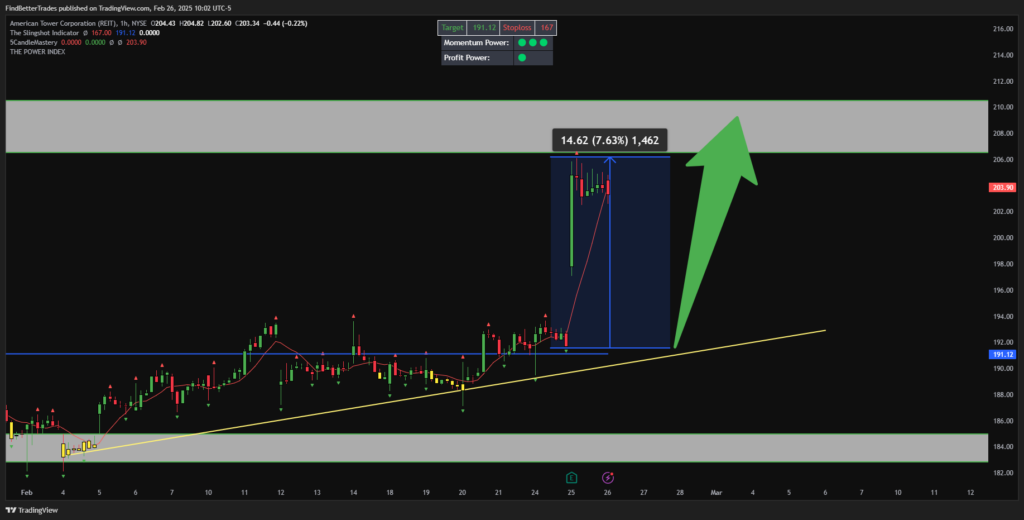Click the red 167 stoploss value cell
The image size is (1024, 520).
[x=546, y=28]
